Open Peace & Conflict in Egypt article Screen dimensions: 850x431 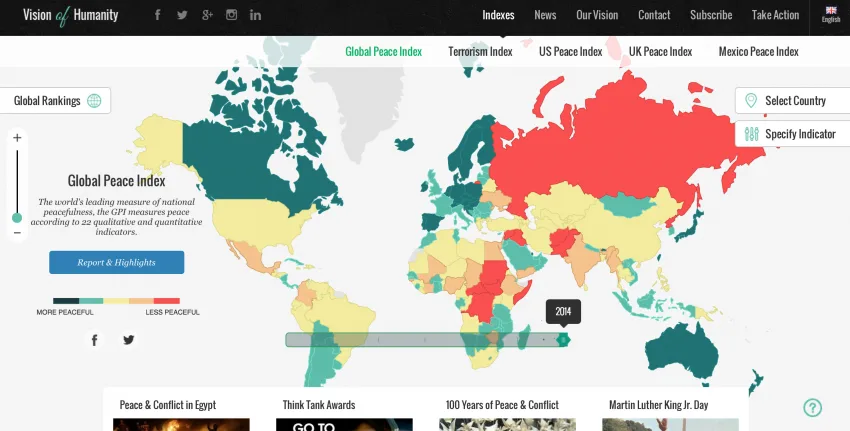click(x=168, y=405)
